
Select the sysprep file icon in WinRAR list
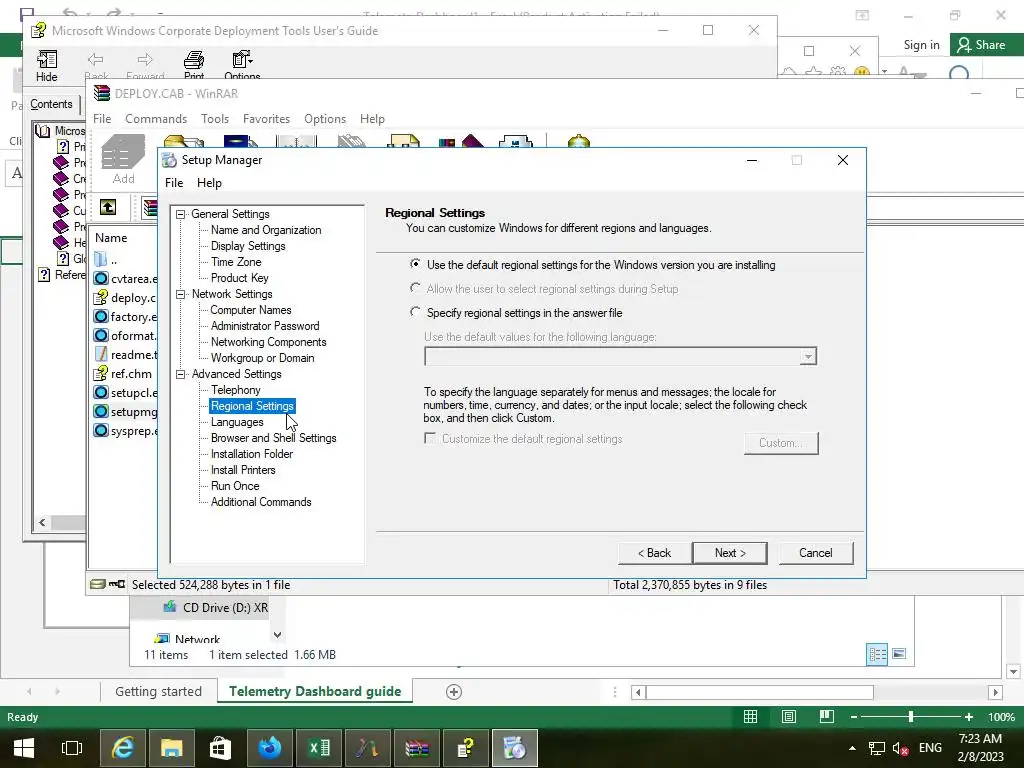[101, 430]
